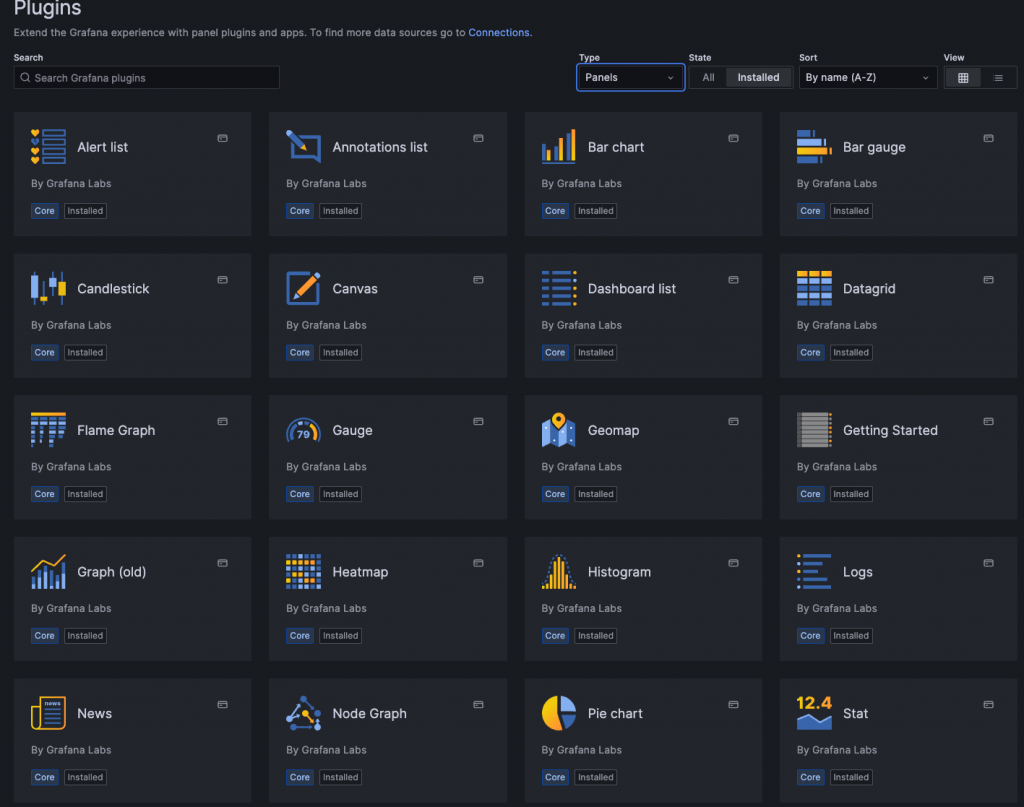This screenshot has height=807, width=1024.
Task: Open the Type dropdown showing Panels
Action: 630,78
